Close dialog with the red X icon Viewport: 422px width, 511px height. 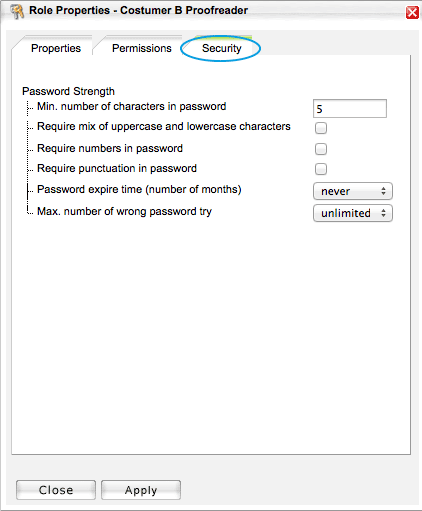tap(412, 13)
